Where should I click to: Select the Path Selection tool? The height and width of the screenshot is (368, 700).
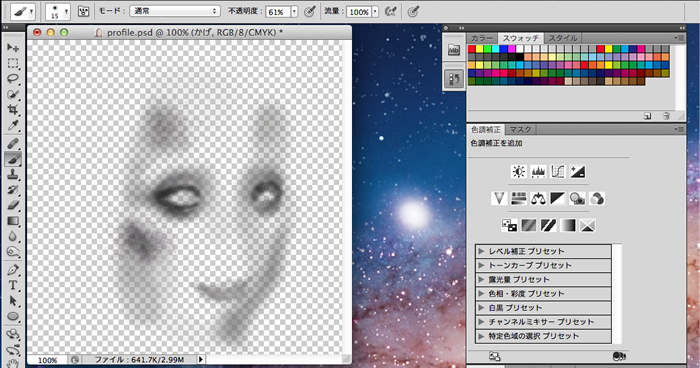click(x=13, y=301)
